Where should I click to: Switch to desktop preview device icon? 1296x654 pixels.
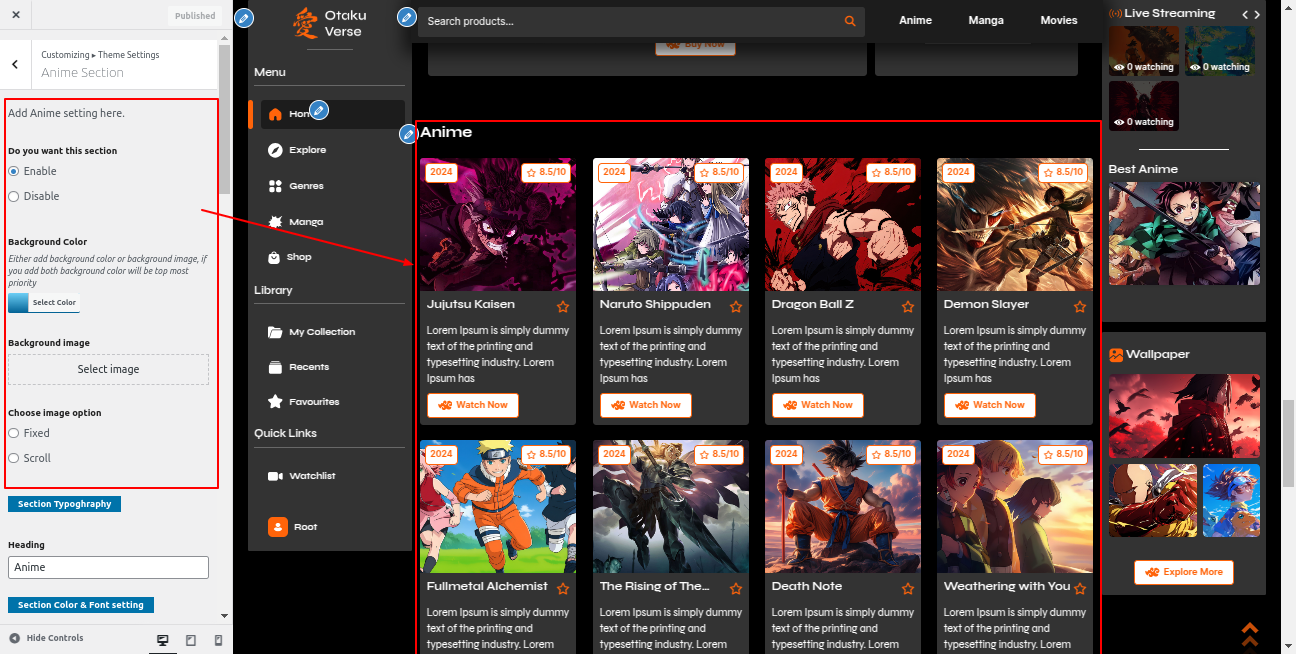pyautogui.click(x=163, y=640)
